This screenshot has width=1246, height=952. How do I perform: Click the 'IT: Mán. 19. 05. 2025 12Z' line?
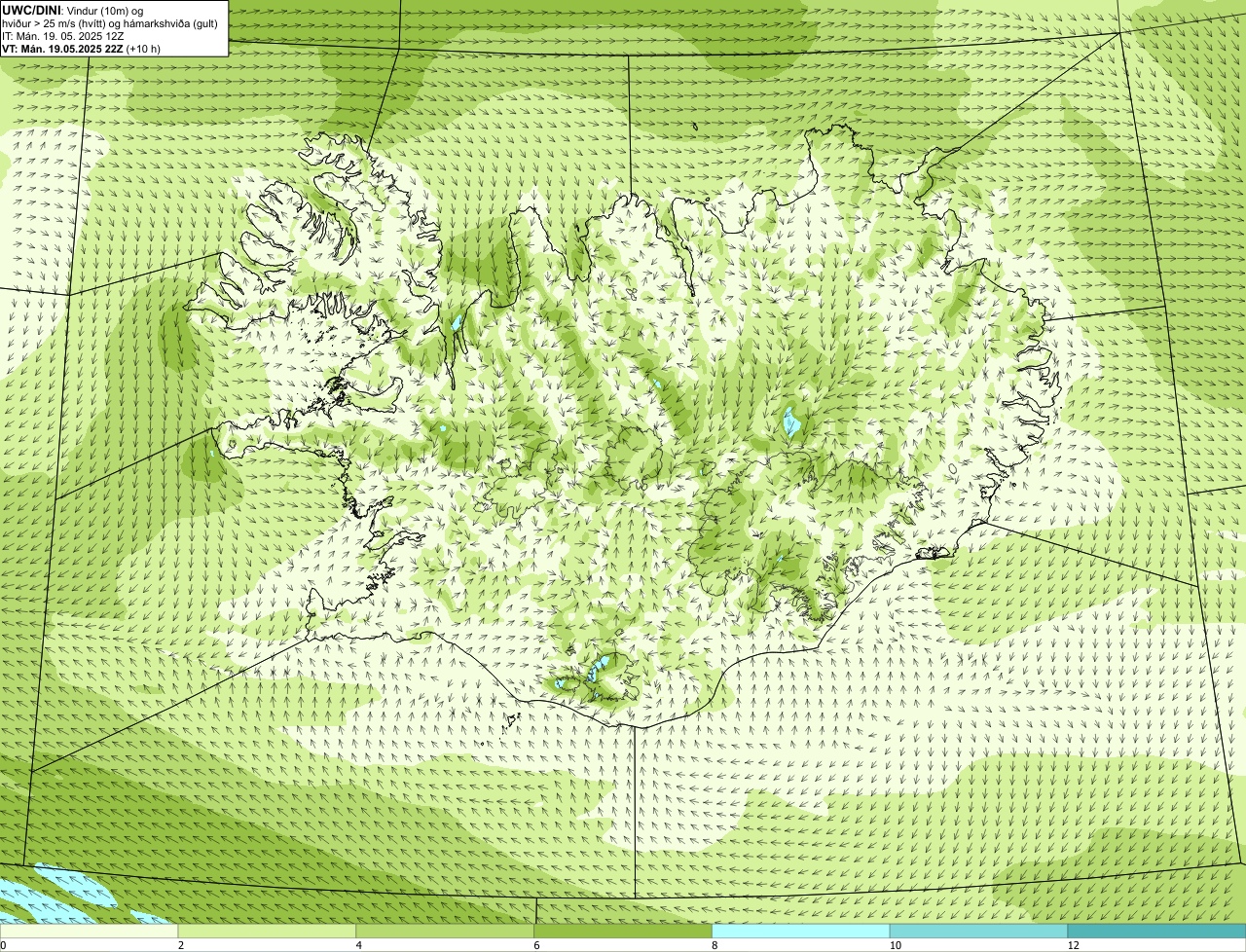point(63,36)
